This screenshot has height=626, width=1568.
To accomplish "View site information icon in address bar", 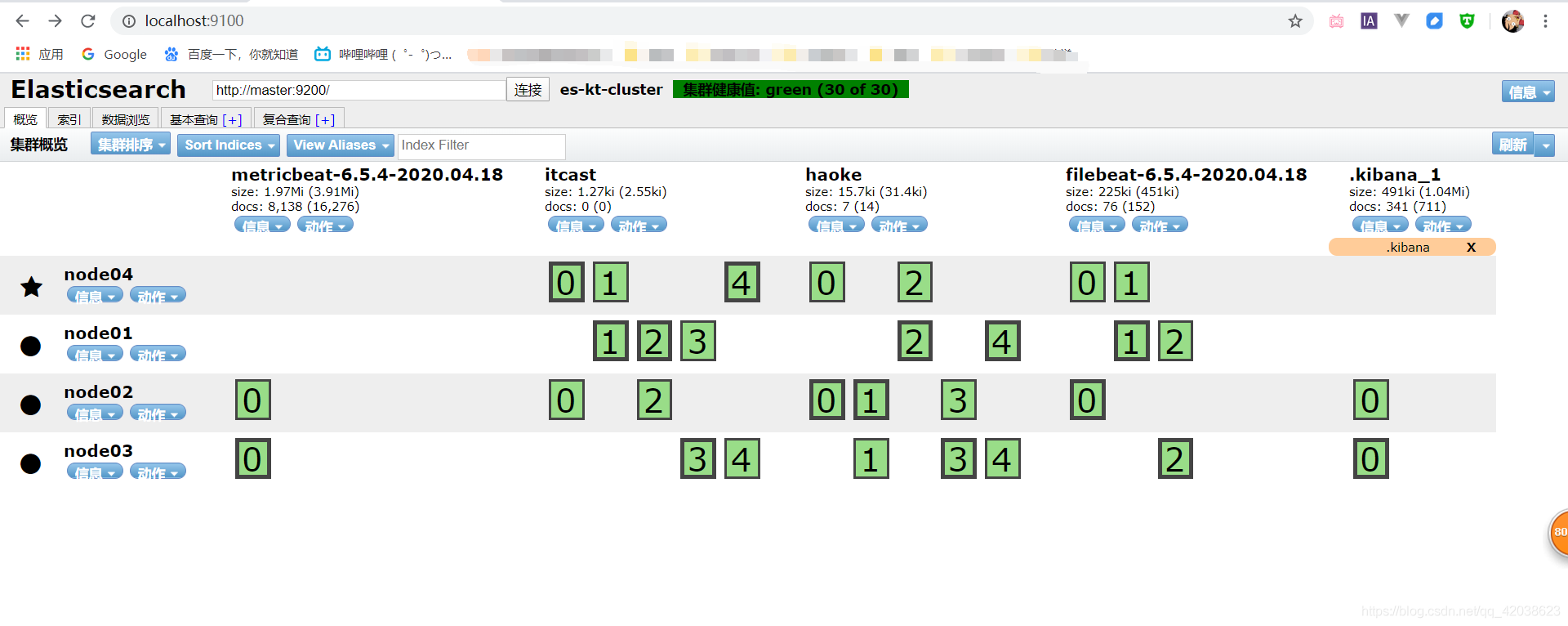I will 129,21.
